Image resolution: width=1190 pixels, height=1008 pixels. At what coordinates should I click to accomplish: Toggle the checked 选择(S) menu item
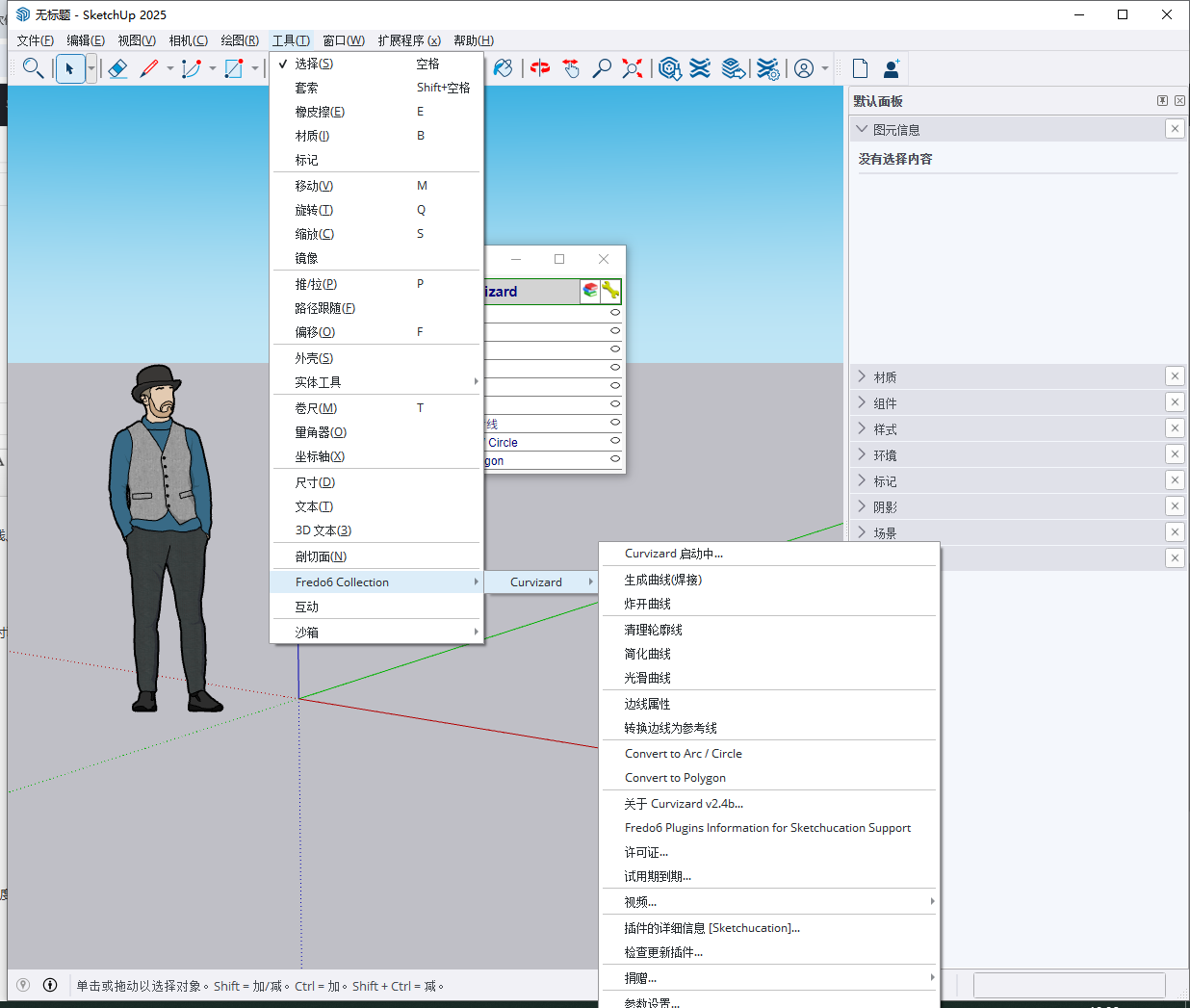(375, 64)
